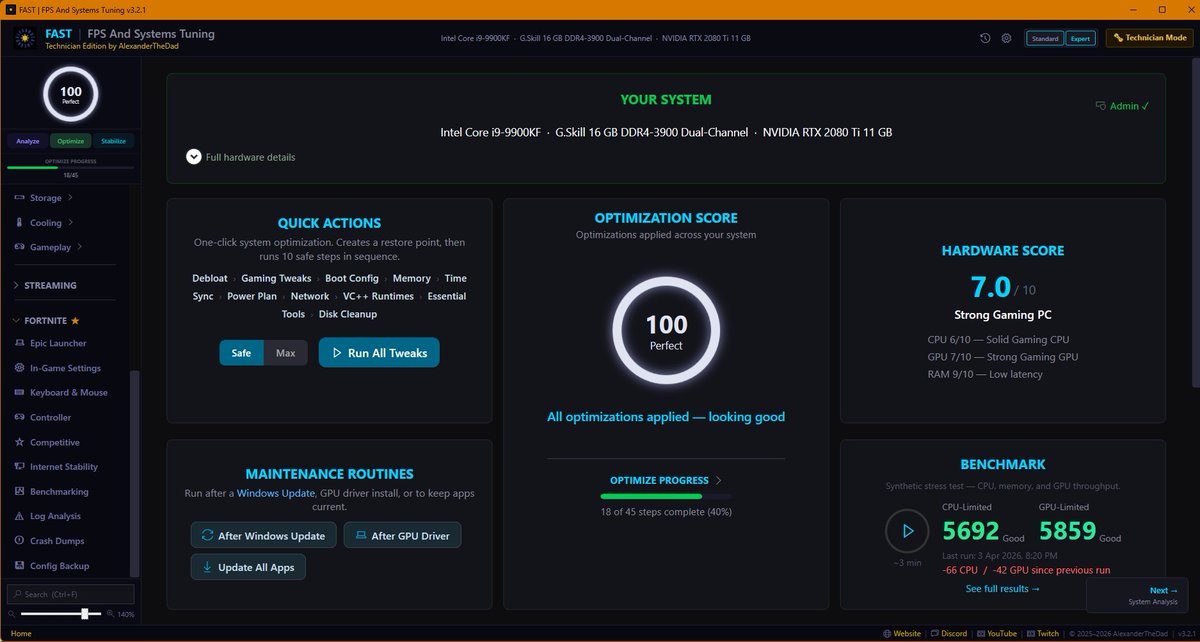The image size is (1200, 642).
Task: Click the YouTube icon in footer
Action: (981, 633)
